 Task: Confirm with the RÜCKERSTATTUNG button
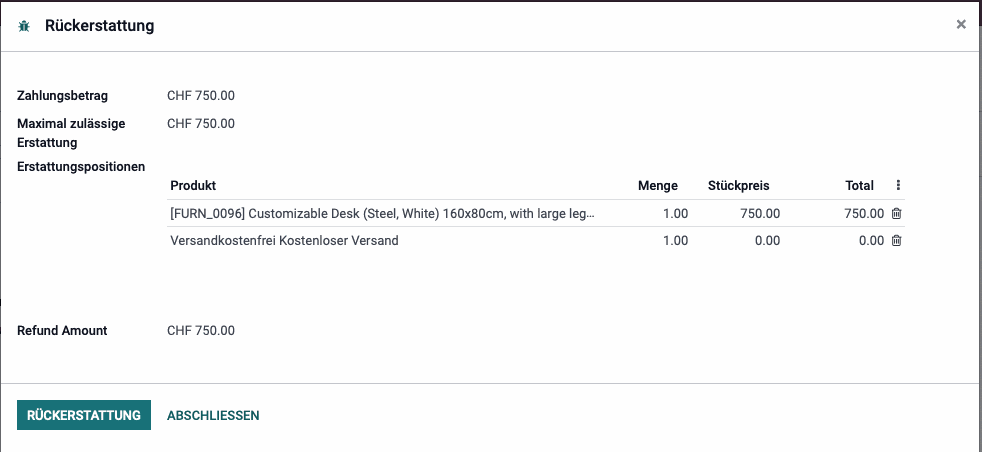coord(84,415)
